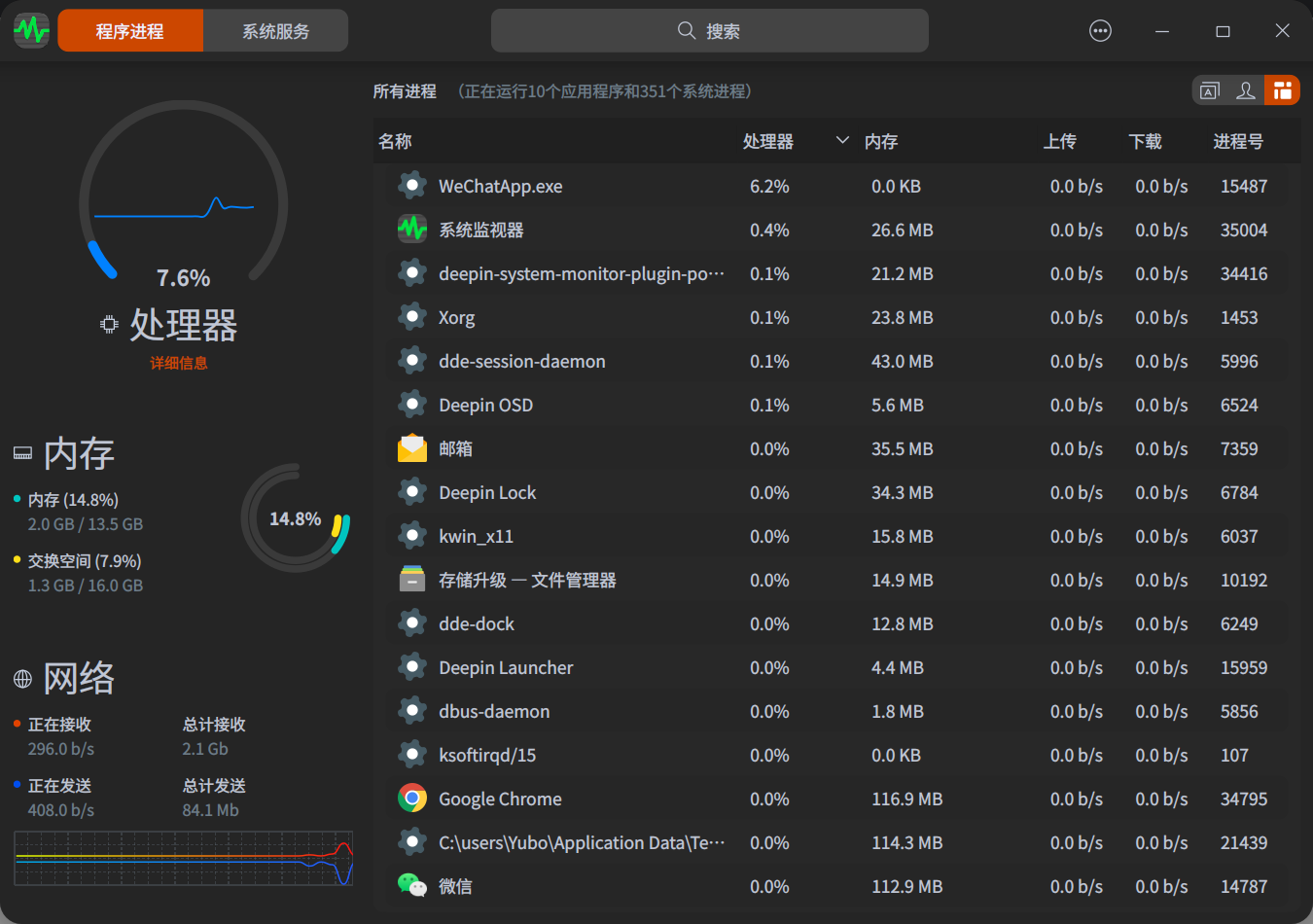This screenshot has width=1313, height=924.
Task: Switch to the 程序进程 tab
Action: click(x=130, y=31)
